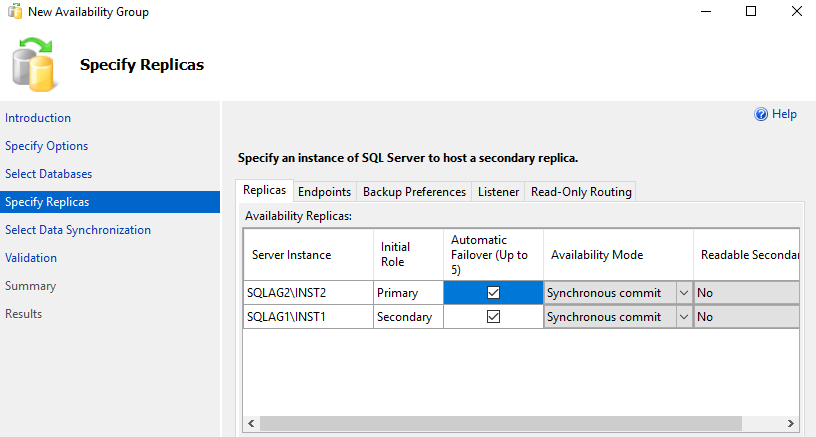Click the right arrow on horizontal scrollbar
Screen dimensions: 816x437
coord(790,424)
